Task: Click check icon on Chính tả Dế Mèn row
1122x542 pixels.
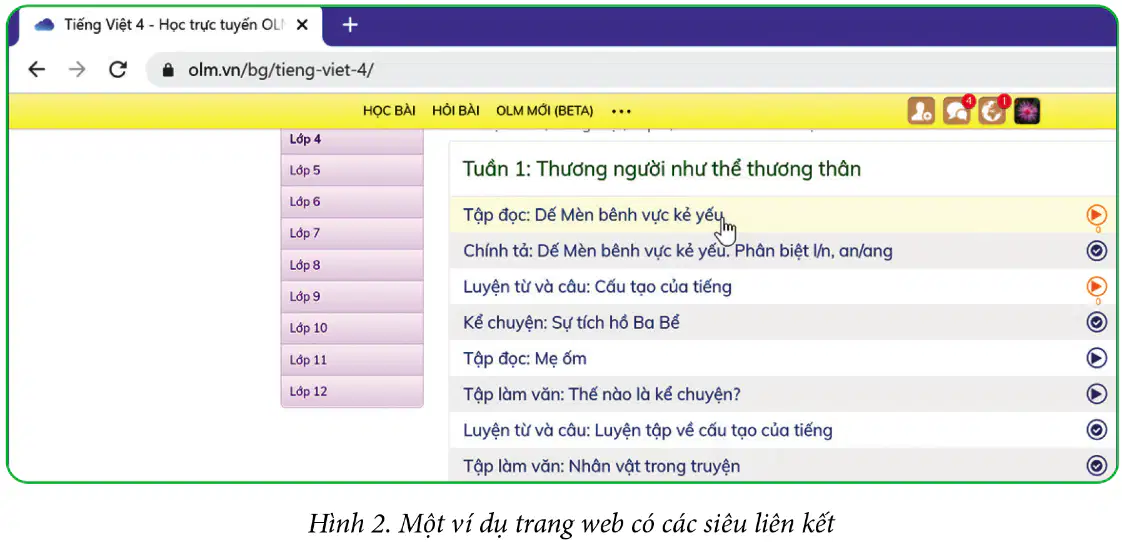Action: (x=1096, y=251)
